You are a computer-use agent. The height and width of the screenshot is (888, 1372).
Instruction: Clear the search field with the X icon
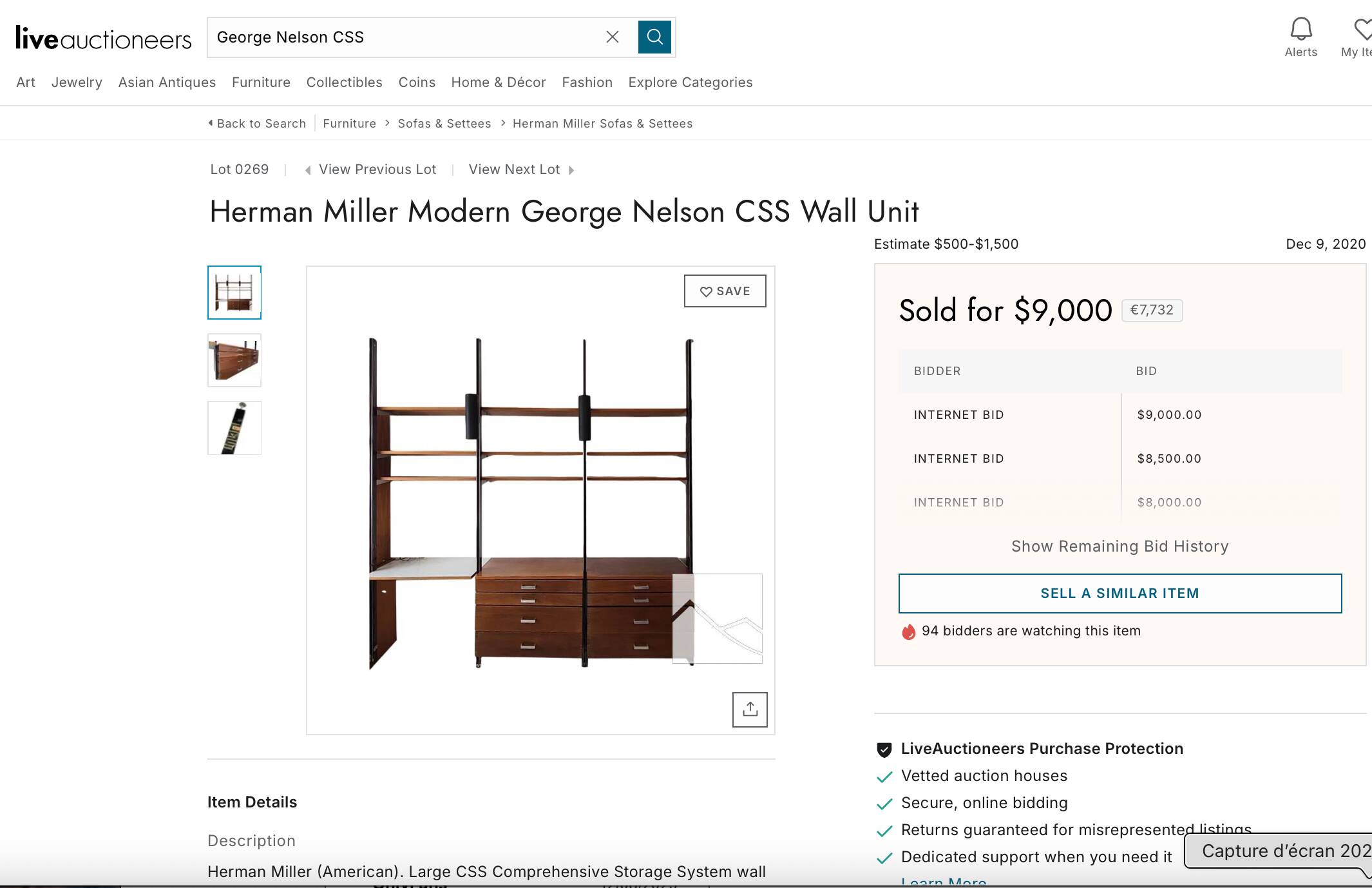pos(611,37)
